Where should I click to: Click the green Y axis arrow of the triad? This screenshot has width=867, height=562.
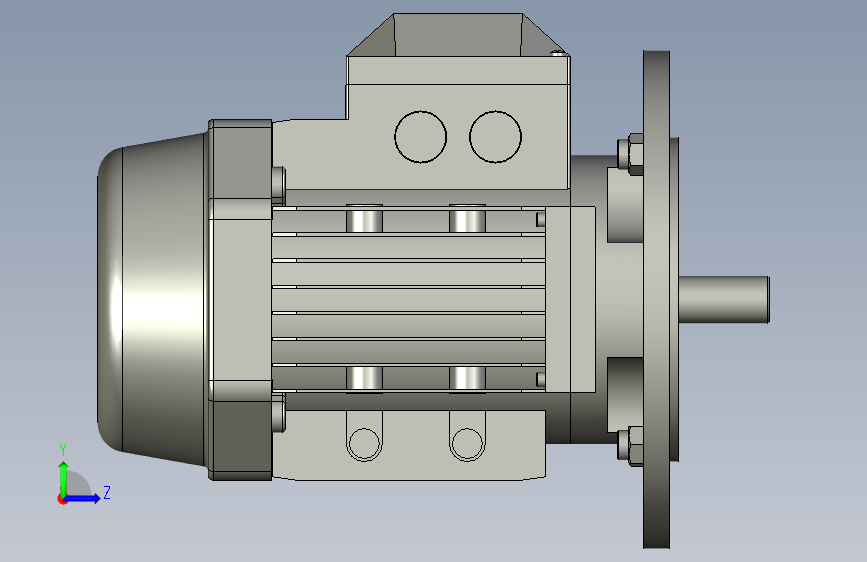tap(63, 477)
